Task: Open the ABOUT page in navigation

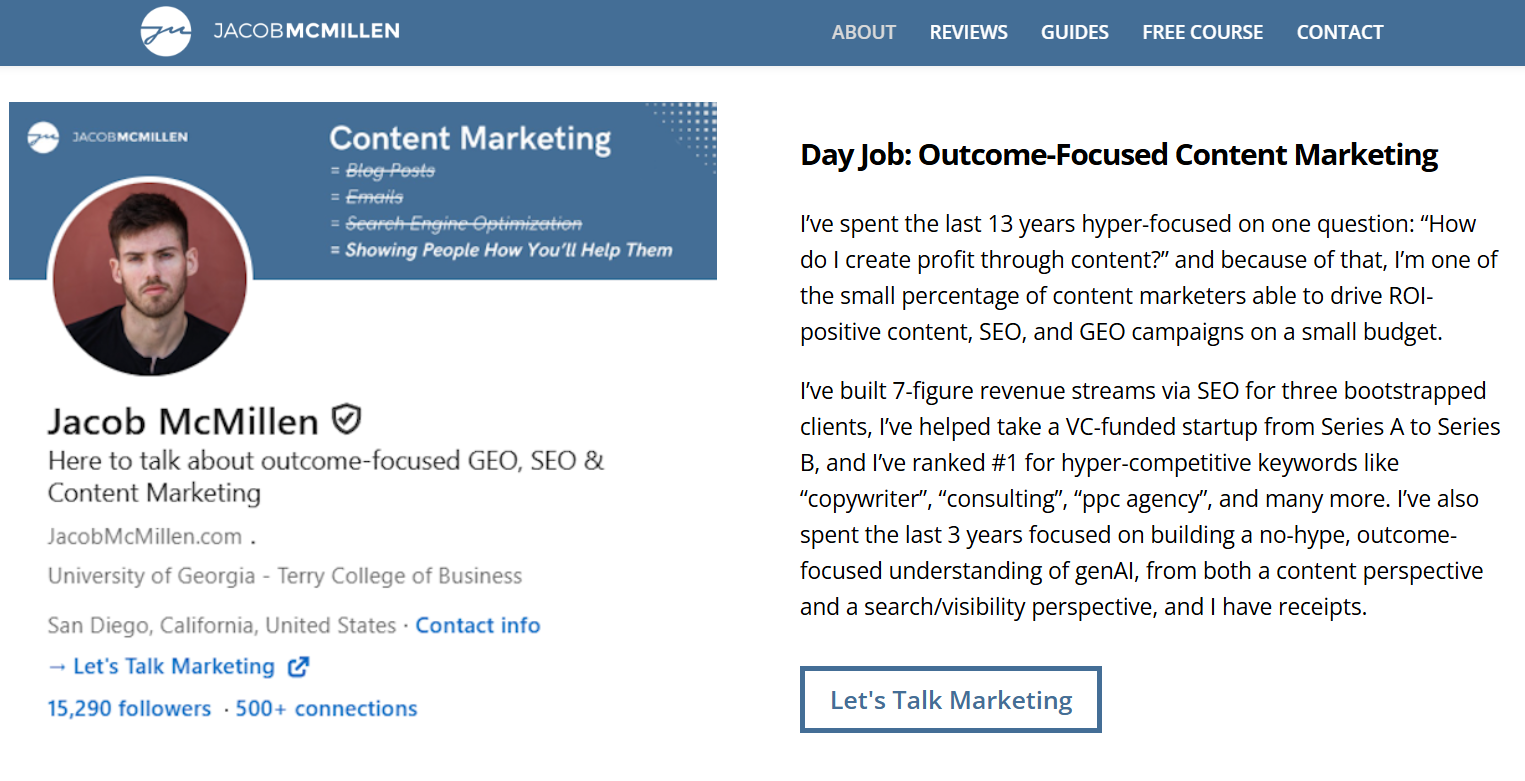Action: (863, 32)
